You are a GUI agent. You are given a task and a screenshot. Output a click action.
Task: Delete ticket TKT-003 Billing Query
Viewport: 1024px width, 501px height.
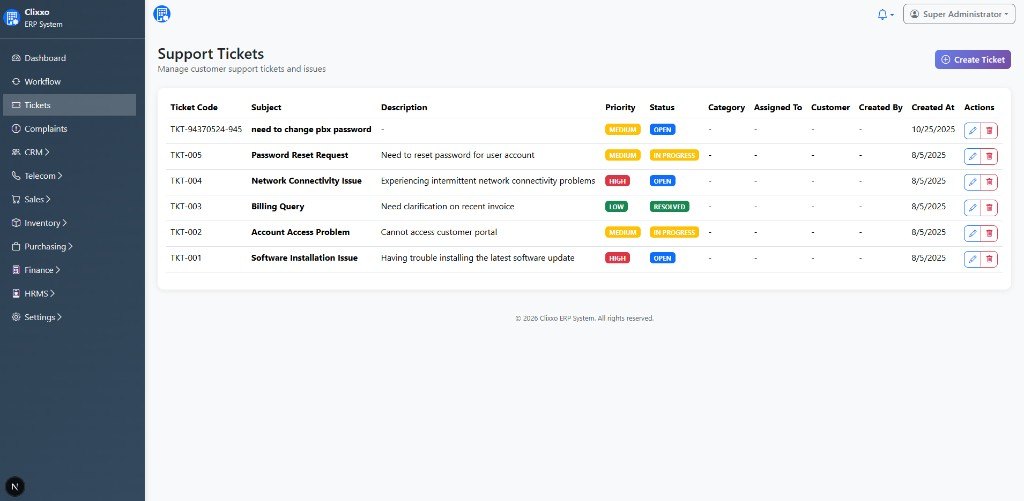tap(989, 208)
